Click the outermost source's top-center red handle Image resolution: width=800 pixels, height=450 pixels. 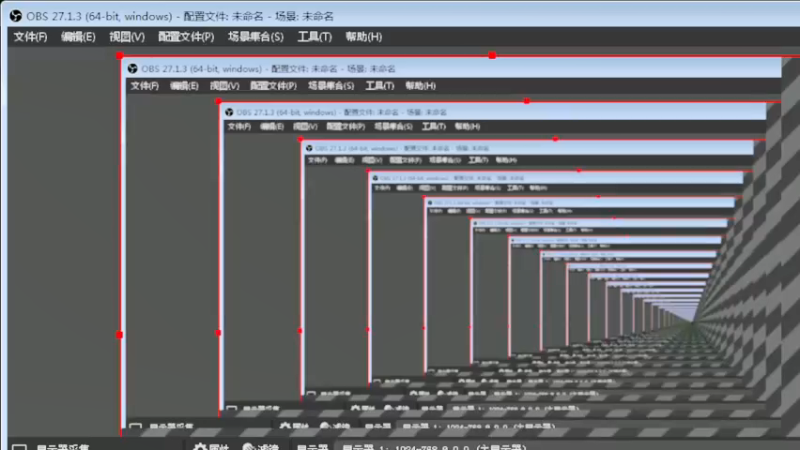point(492,55)
